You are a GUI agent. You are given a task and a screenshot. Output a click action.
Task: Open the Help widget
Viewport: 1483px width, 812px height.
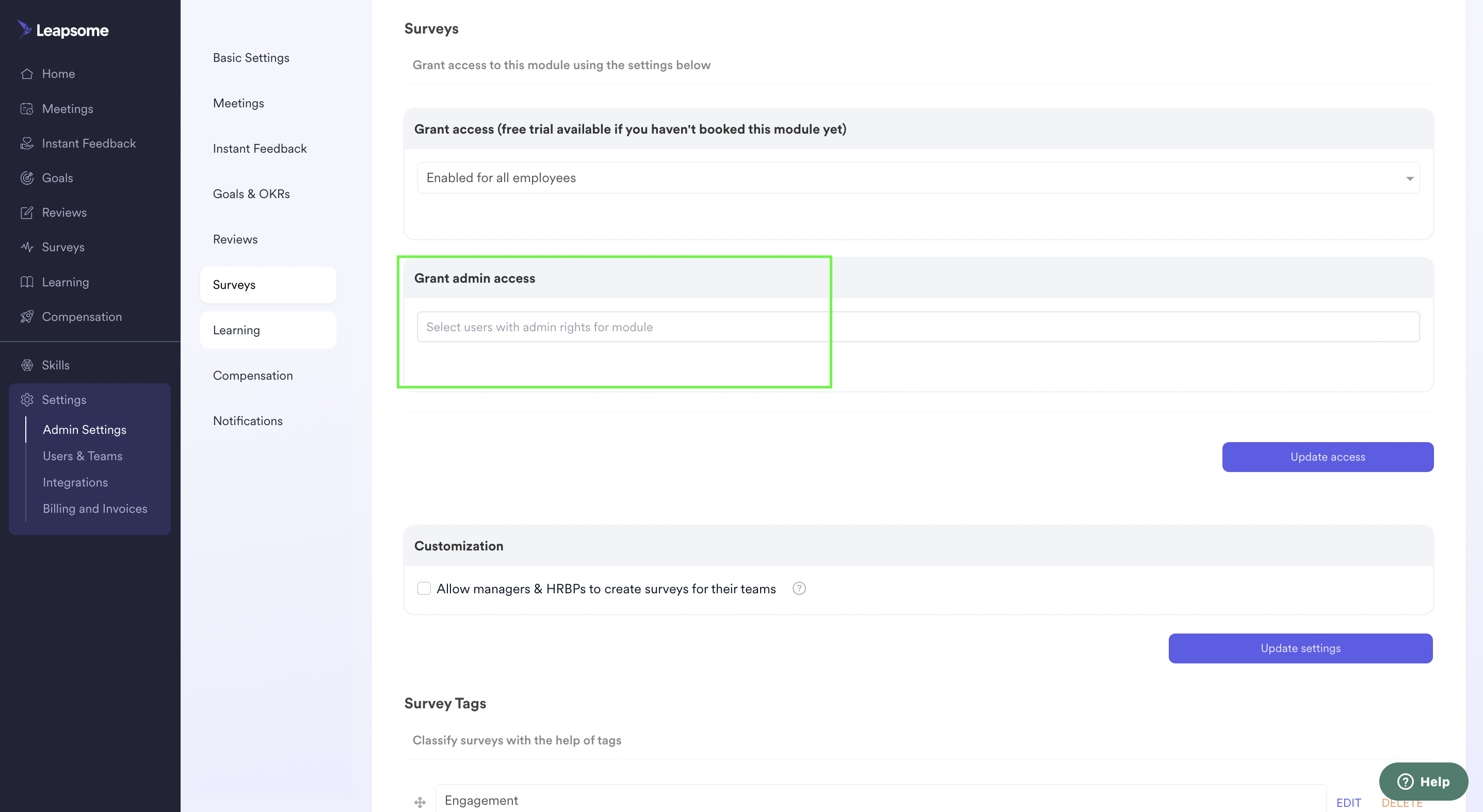pyautogui.click(x=1423, y=782)
